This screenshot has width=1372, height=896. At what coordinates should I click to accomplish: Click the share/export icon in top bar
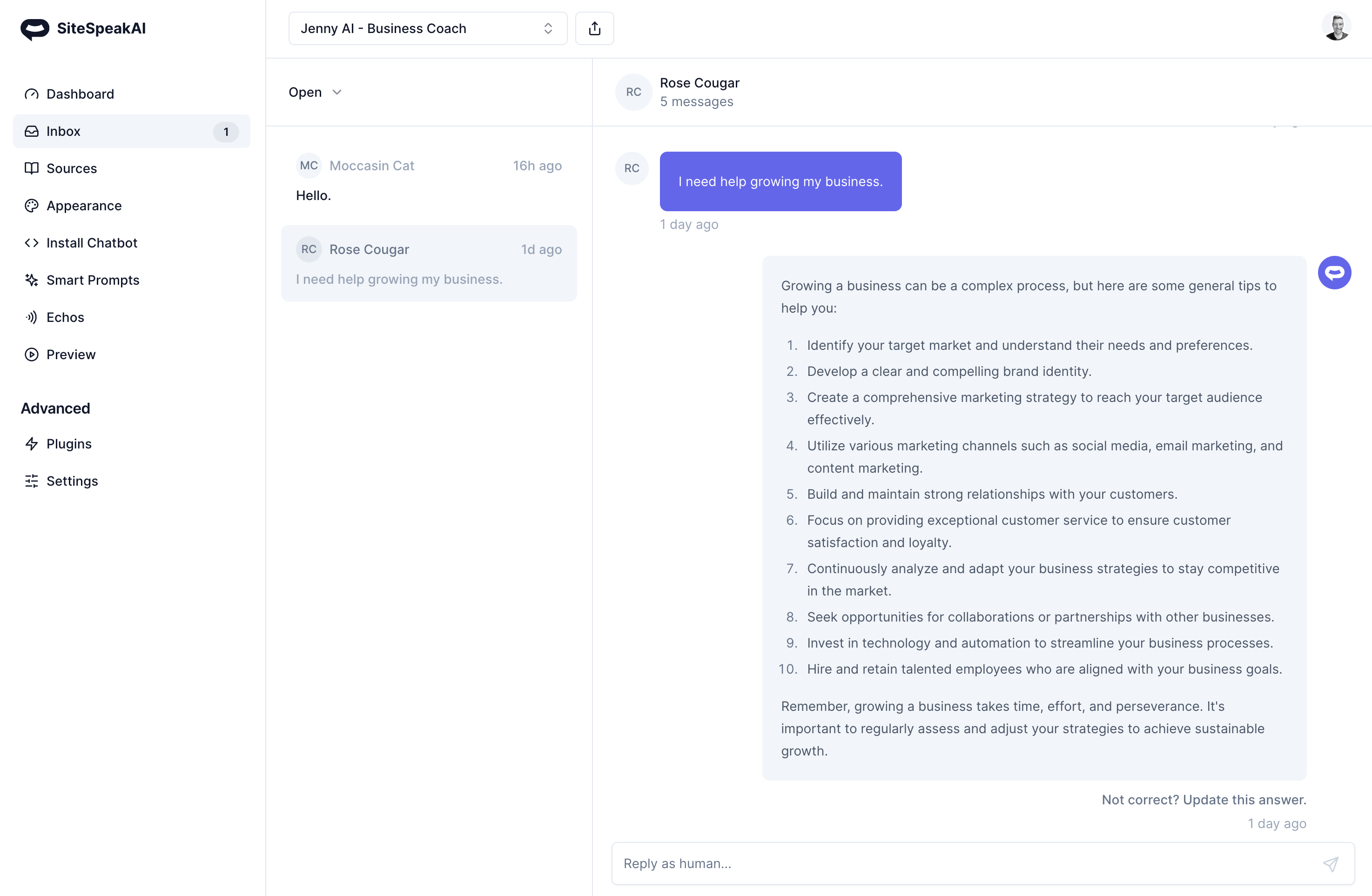[594, 28]
